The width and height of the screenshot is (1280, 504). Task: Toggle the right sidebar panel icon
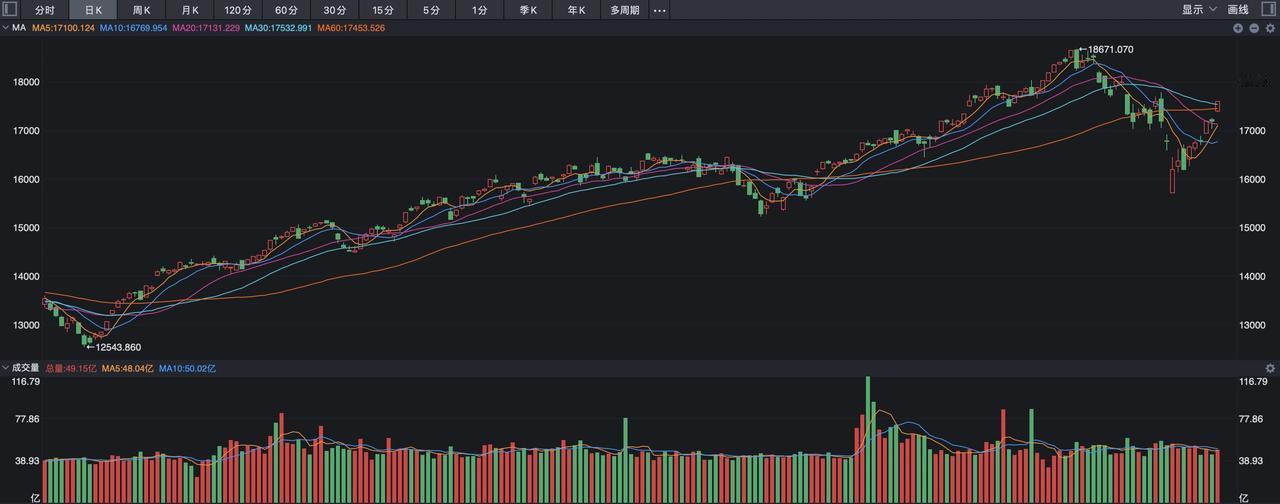click(x=1271, y=9)
